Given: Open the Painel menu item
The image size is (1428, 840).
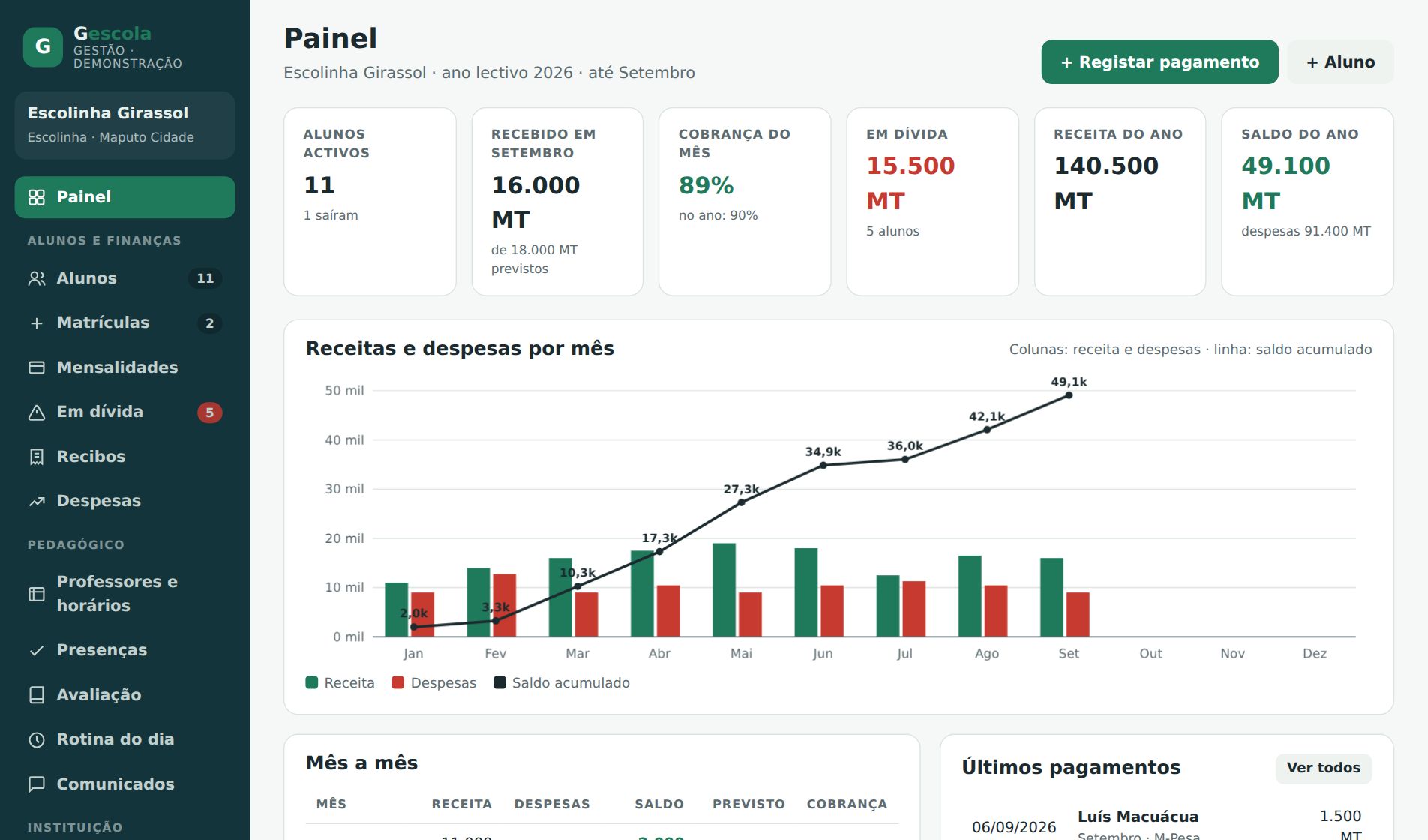Looking at the screenshot, I should click(124, 197).
